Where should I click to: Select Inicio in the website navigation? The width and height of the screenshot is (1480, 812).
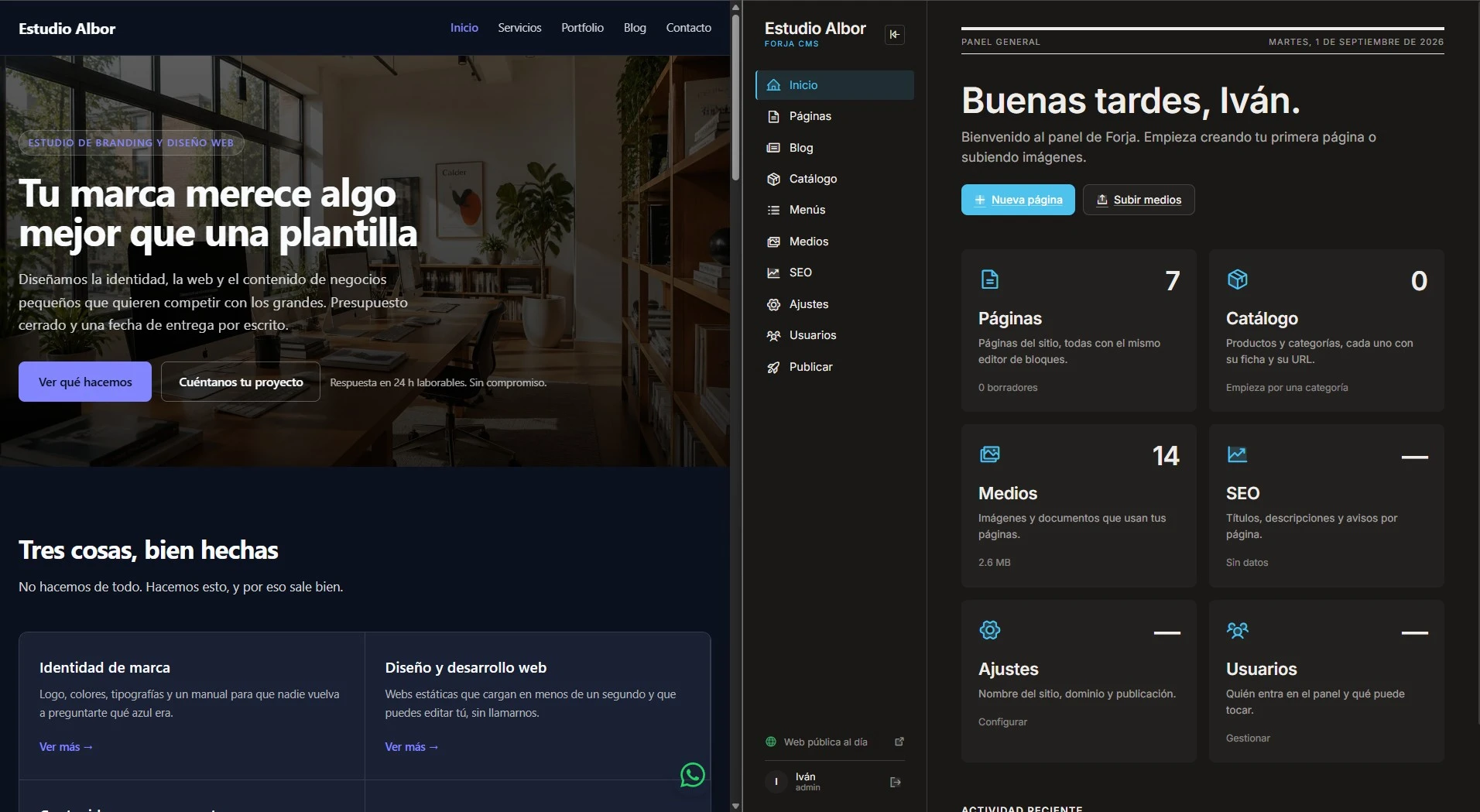(464, 28)
